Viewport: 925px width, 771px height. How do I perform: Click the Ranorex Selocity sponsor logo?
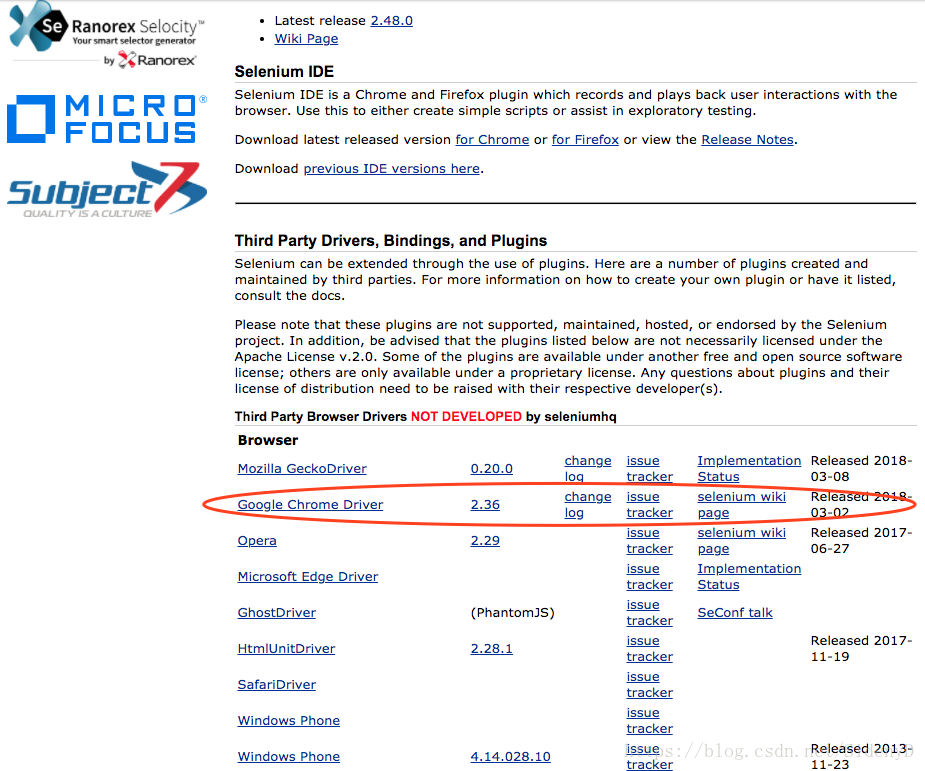tap(107, 34)
